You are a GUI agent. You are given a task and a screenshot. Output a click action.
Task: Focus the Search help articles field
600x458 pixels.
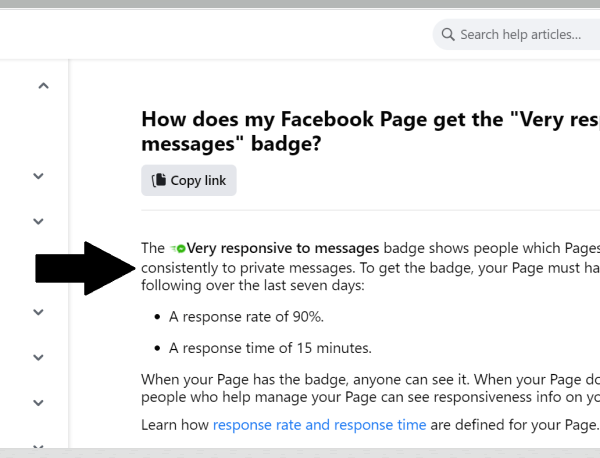pos(517,34)
